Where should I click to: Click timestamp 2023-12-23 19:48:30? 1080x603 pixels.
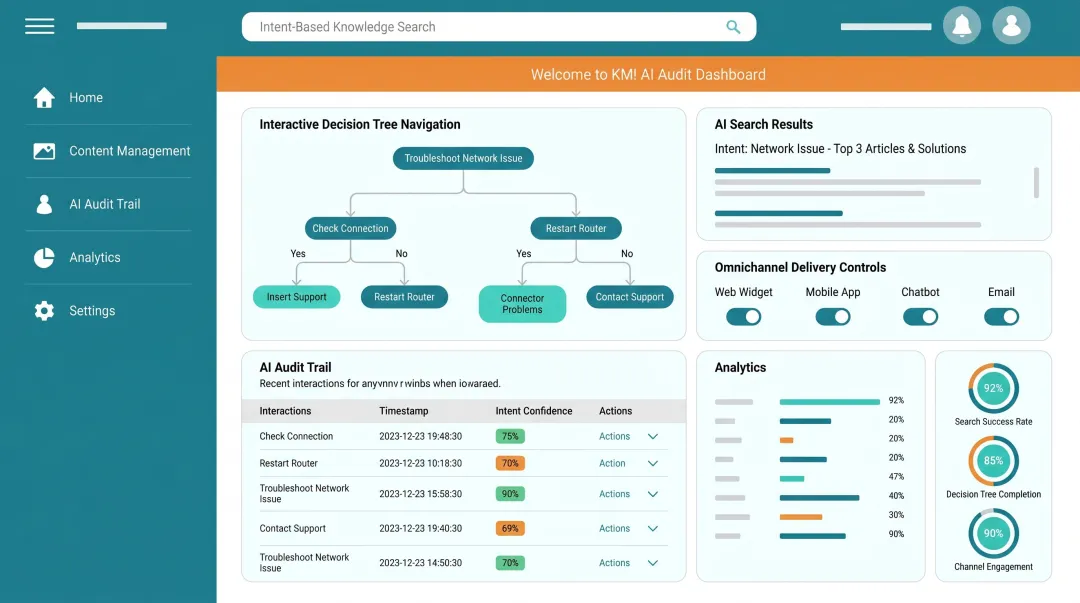pyautogui.click(x=420, y=436)
